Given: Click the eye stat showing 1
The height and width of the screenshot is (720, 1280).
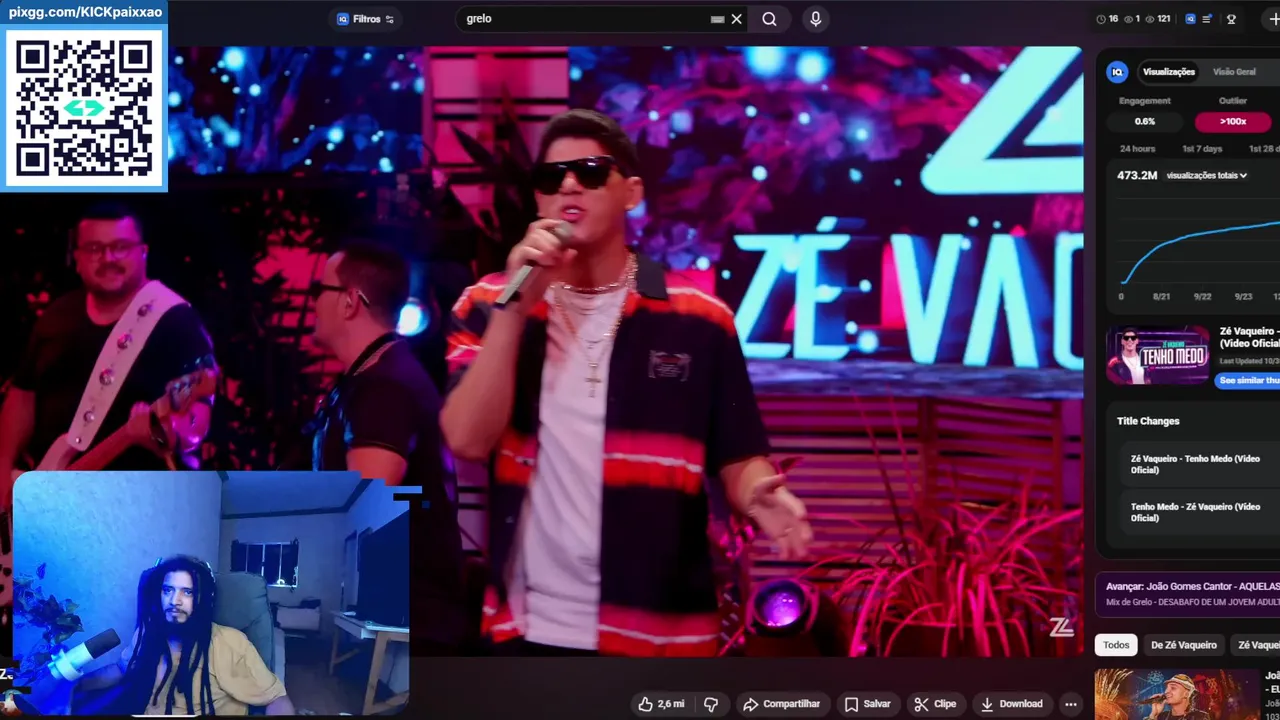Looking at the screenshot, I should [1132, 19].
